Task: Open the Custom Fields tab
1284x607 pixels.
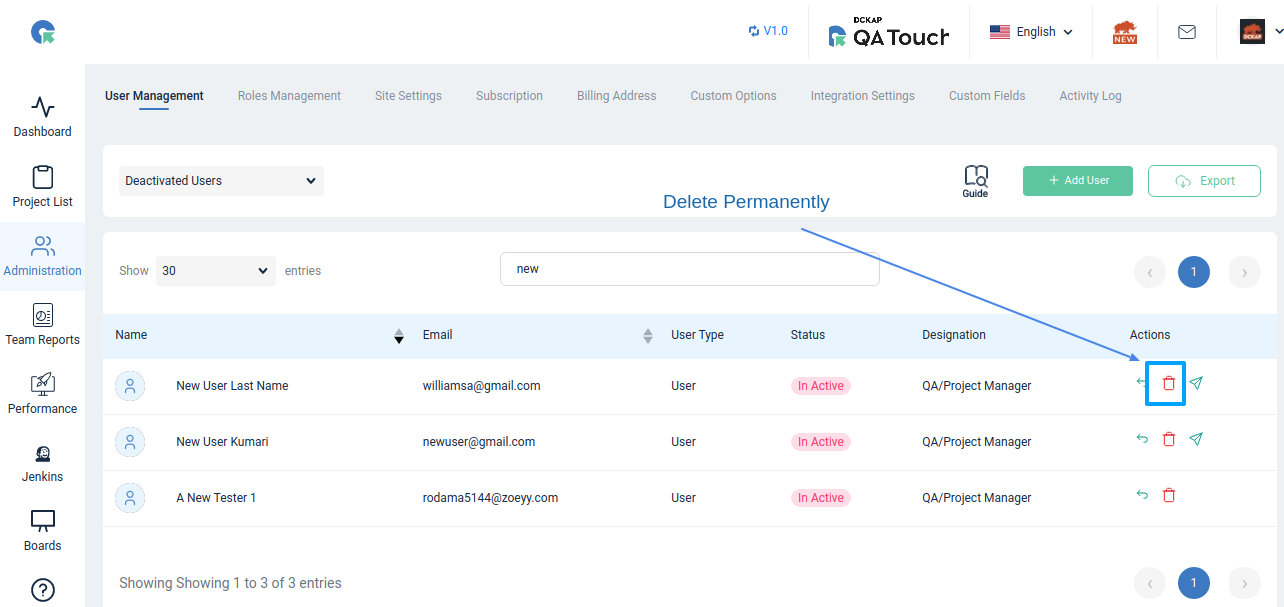Action: 987,96
